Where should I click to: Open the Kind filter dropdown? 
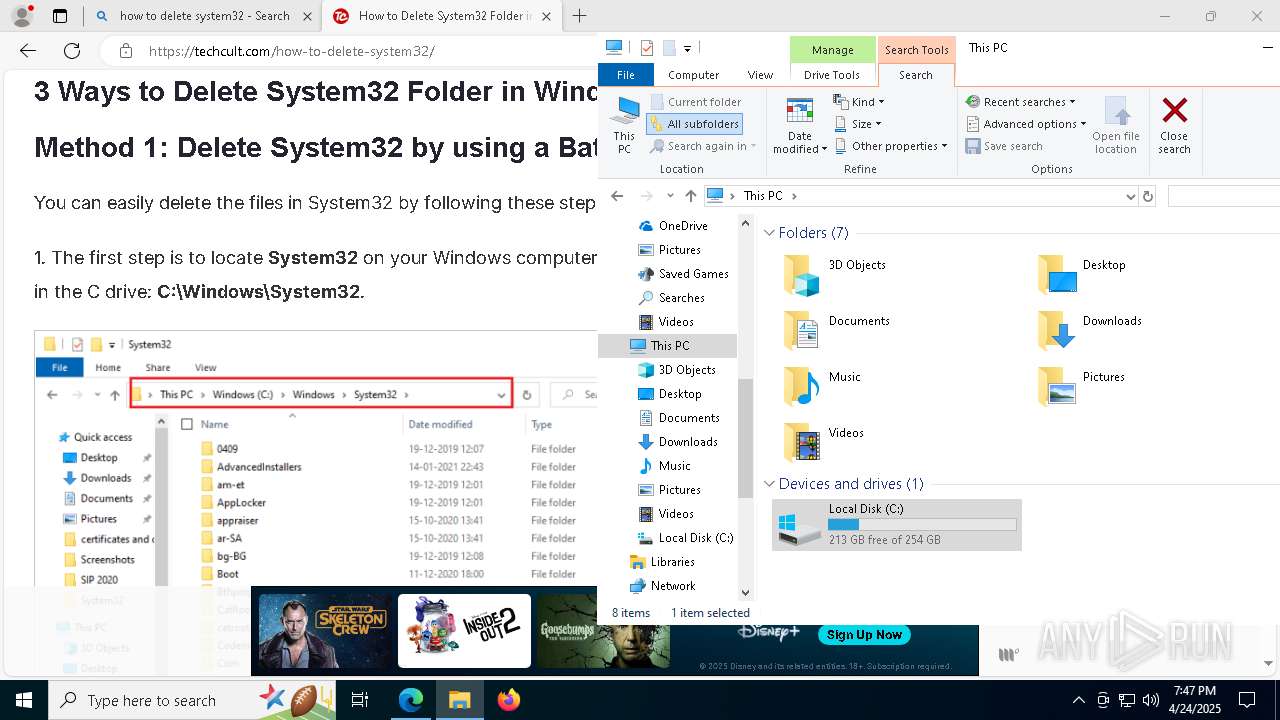[x=859, y=102]
